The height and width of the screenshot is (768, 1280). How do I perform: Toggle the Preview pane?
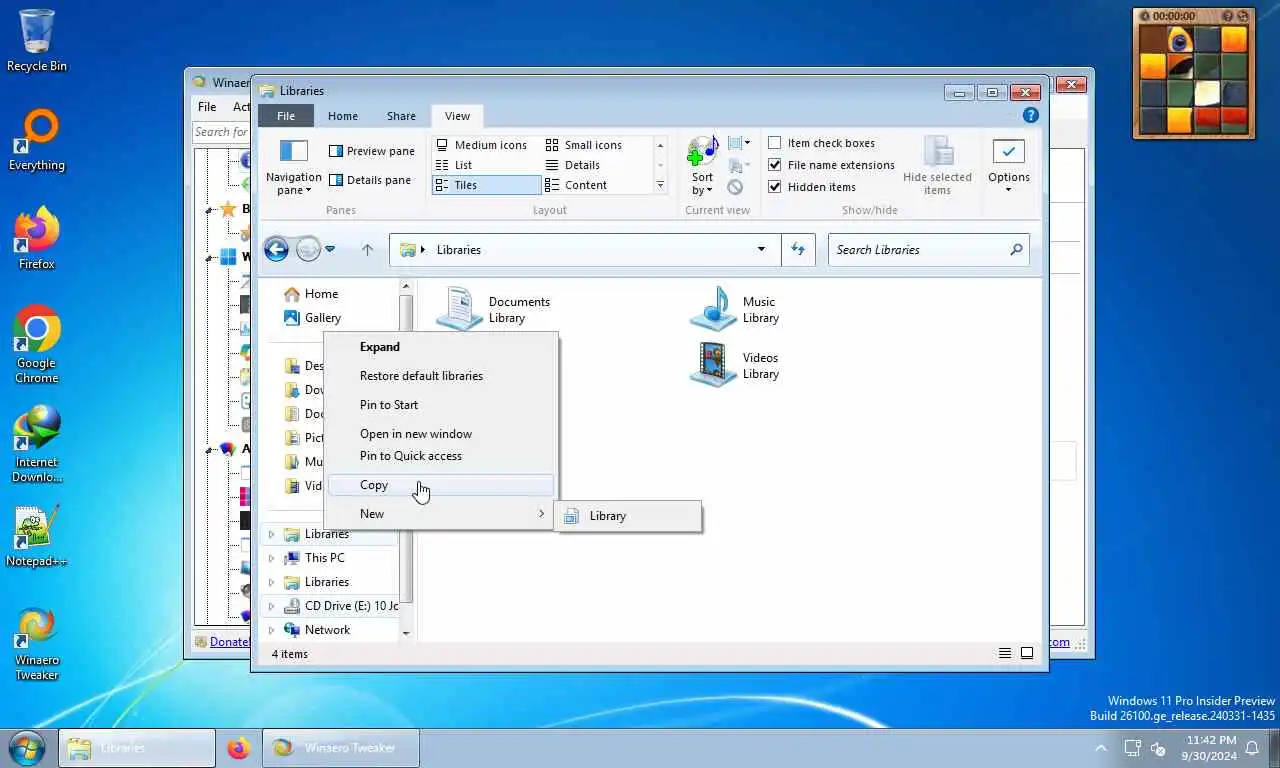[x=371, y=151]
